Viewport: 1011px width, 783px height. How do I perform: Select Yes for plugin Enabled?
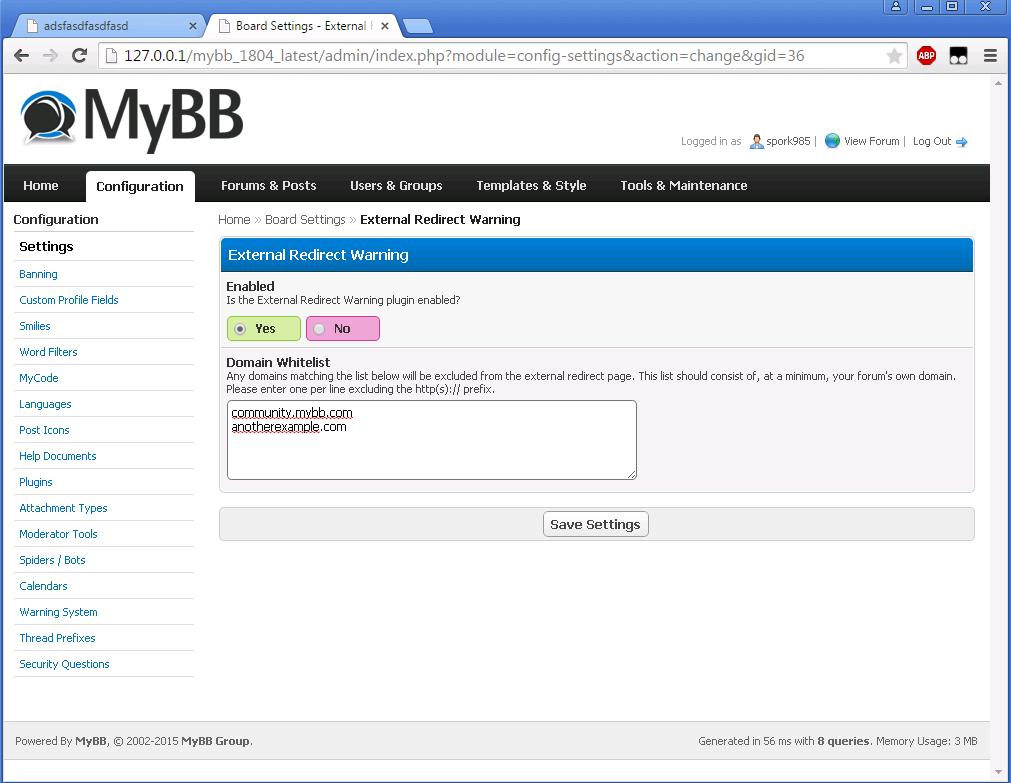point(264,328)
